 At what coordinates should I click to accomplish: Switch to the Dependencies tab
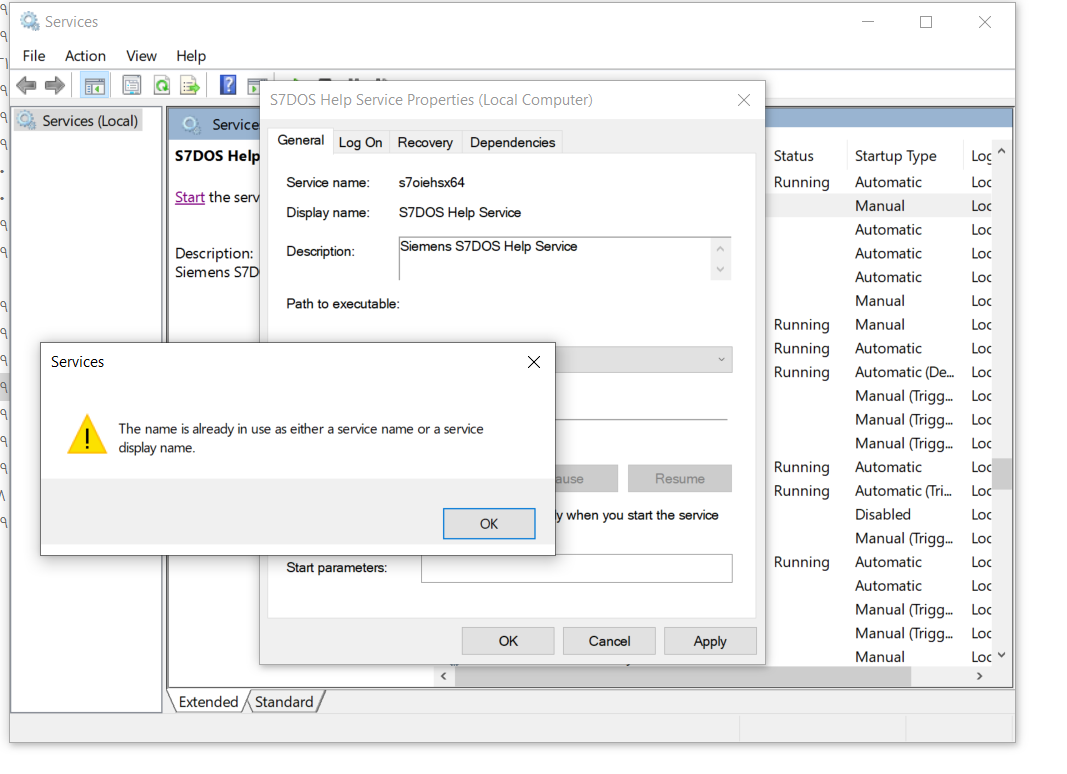pyautogui.click(x=512, y=142)
